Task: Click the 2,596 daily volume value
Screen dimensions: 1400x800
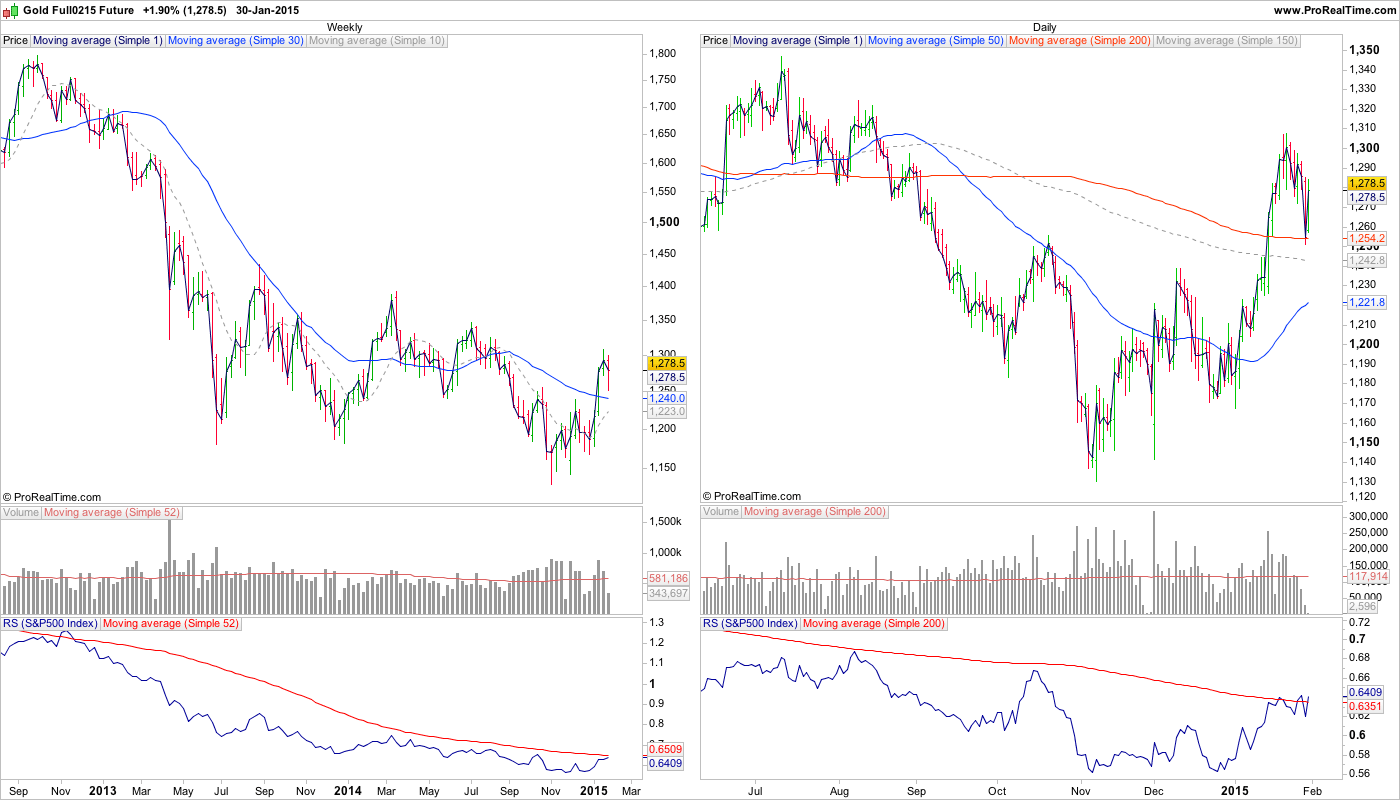Action: point(1362,606)
